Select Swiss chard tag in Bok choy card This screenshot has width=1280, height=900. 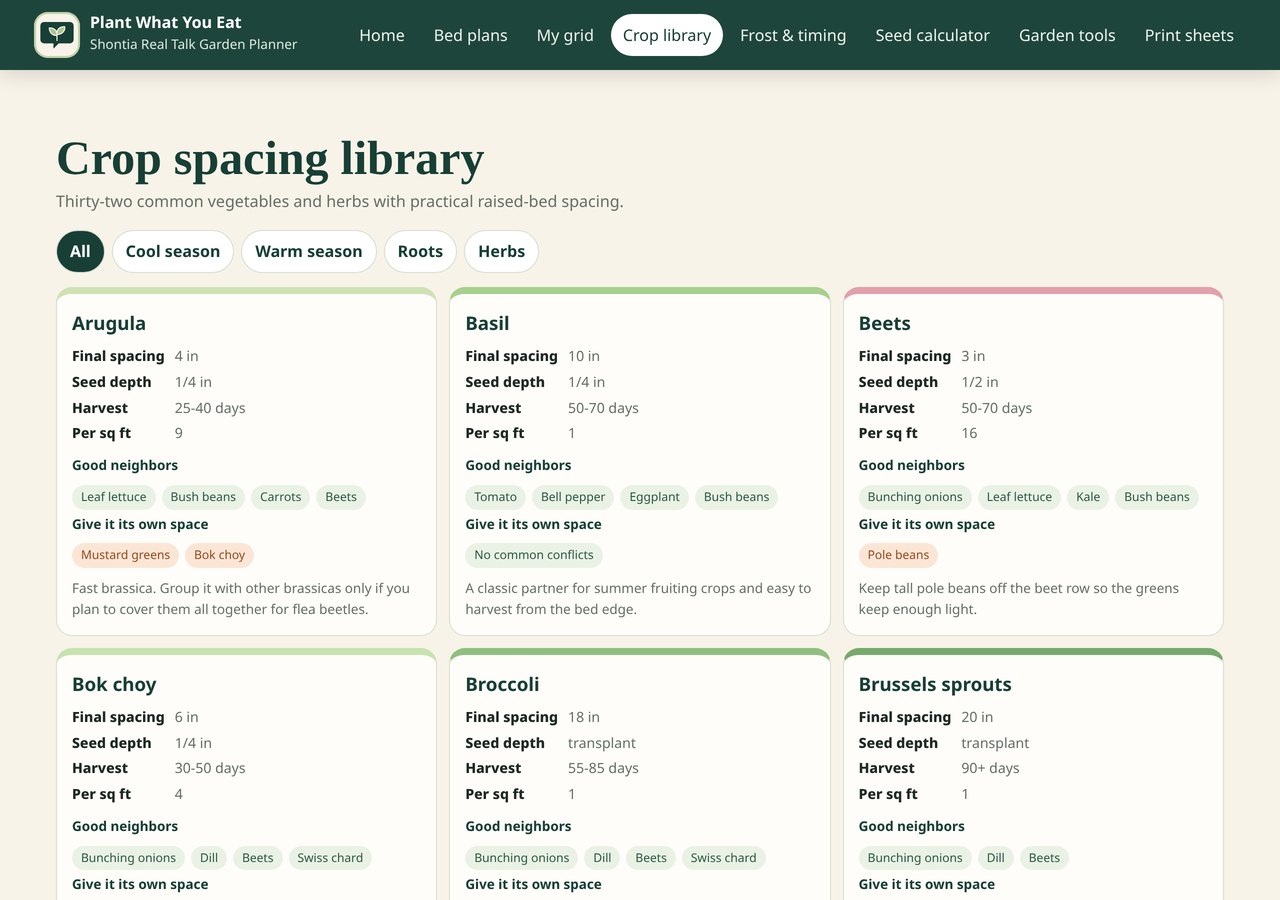tap(330, 858)
